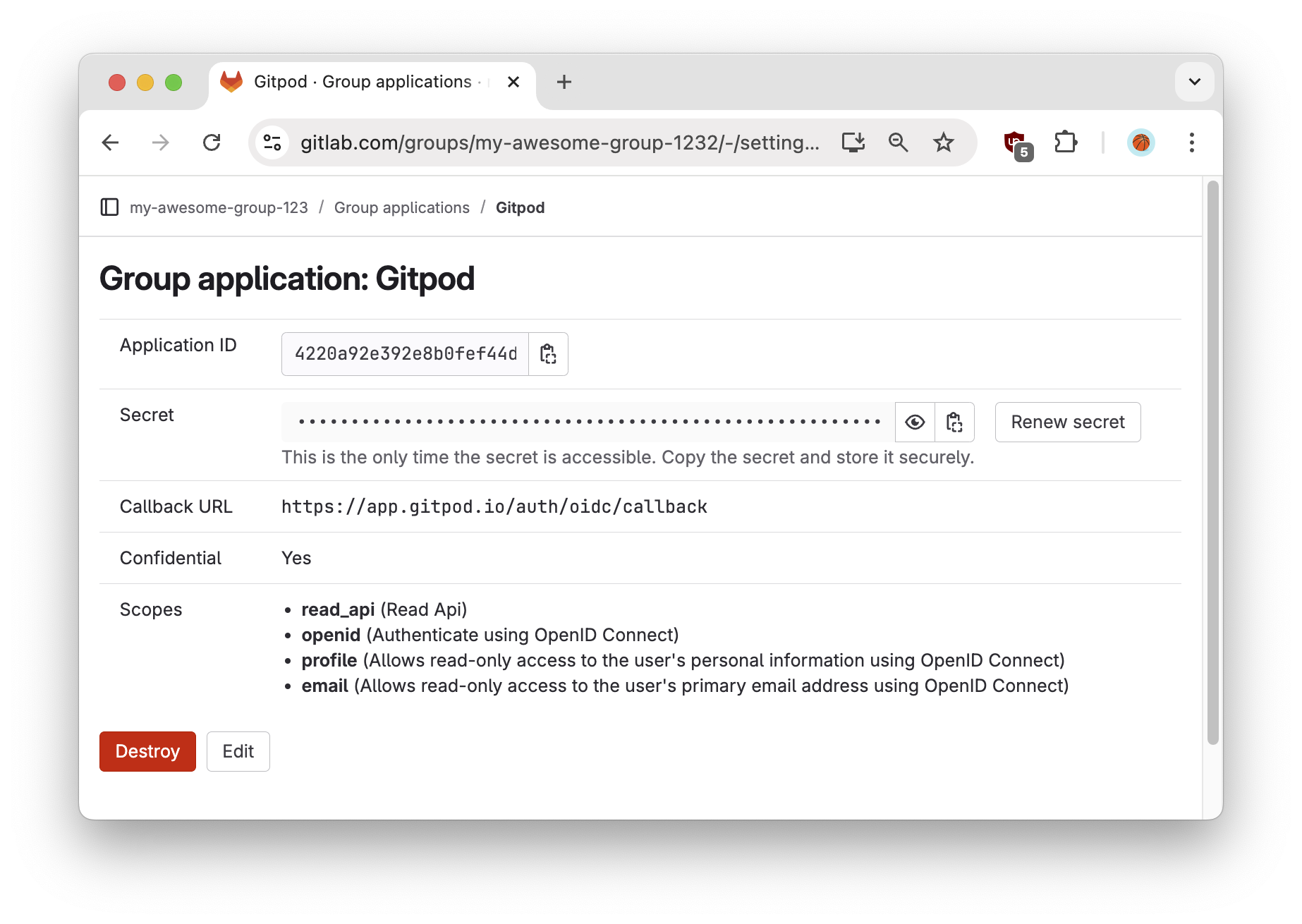Click the GitLab favicon on tab
1302x924 pixels.
(231, 82)
